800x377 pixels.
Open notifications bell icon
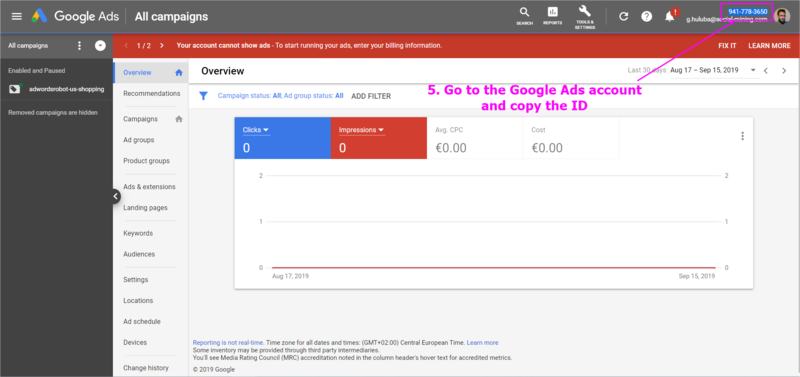pos(670,16)
